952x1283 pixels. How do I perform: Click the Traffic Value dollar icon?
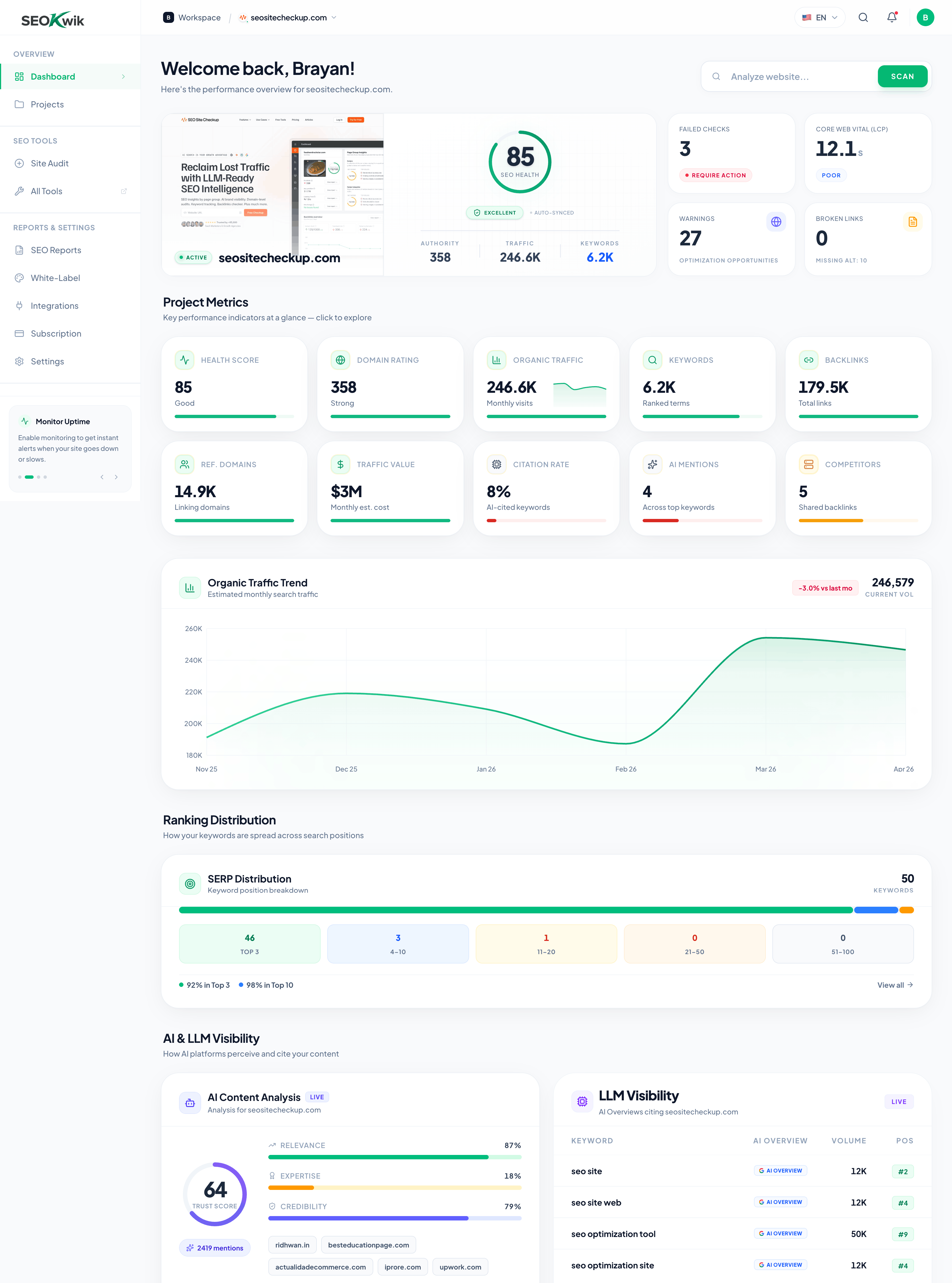340,464
